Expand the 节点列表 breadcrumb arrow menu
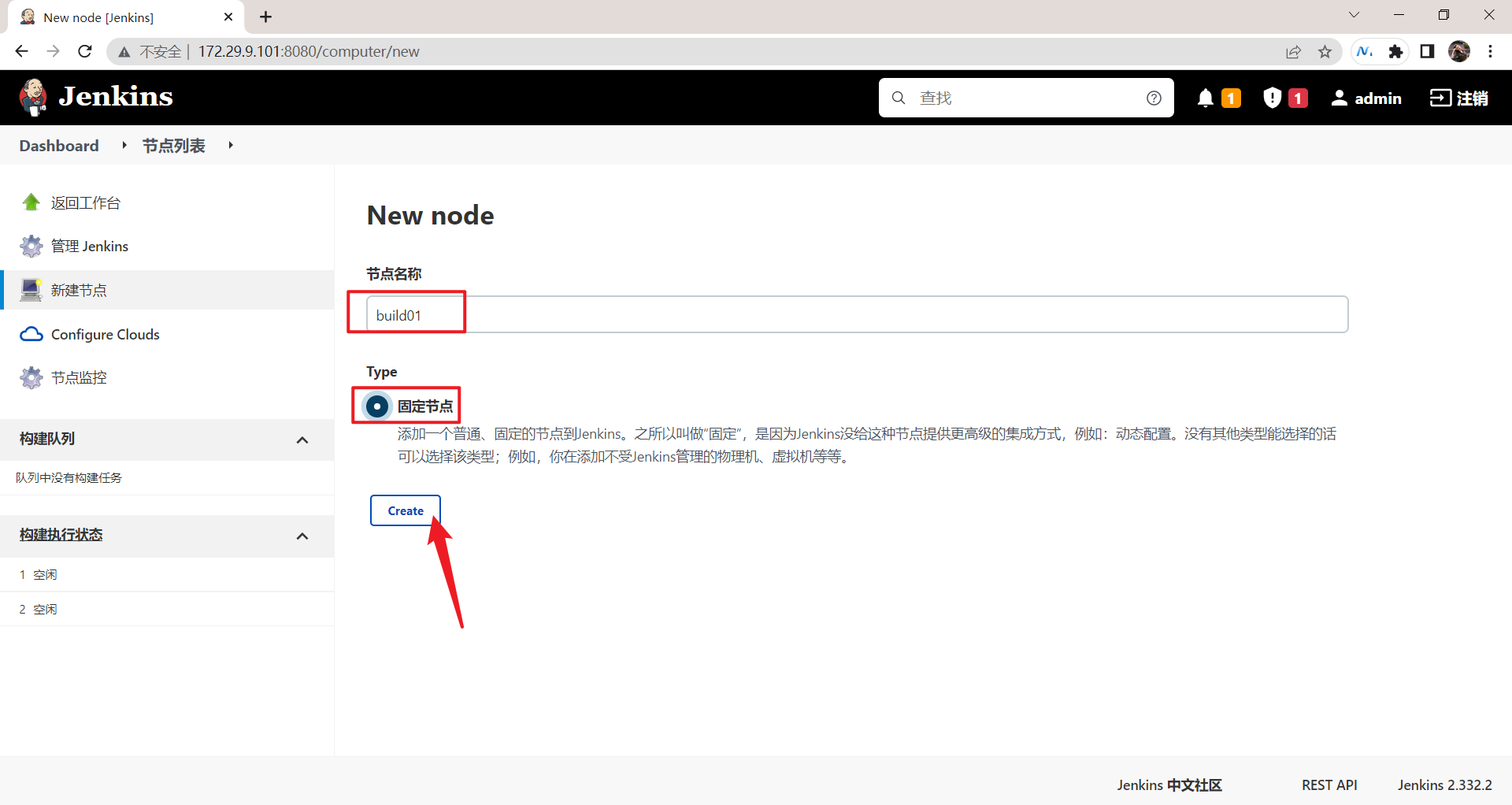The image size is (1512, 805). pyautogui.click(x=231, y=145)
